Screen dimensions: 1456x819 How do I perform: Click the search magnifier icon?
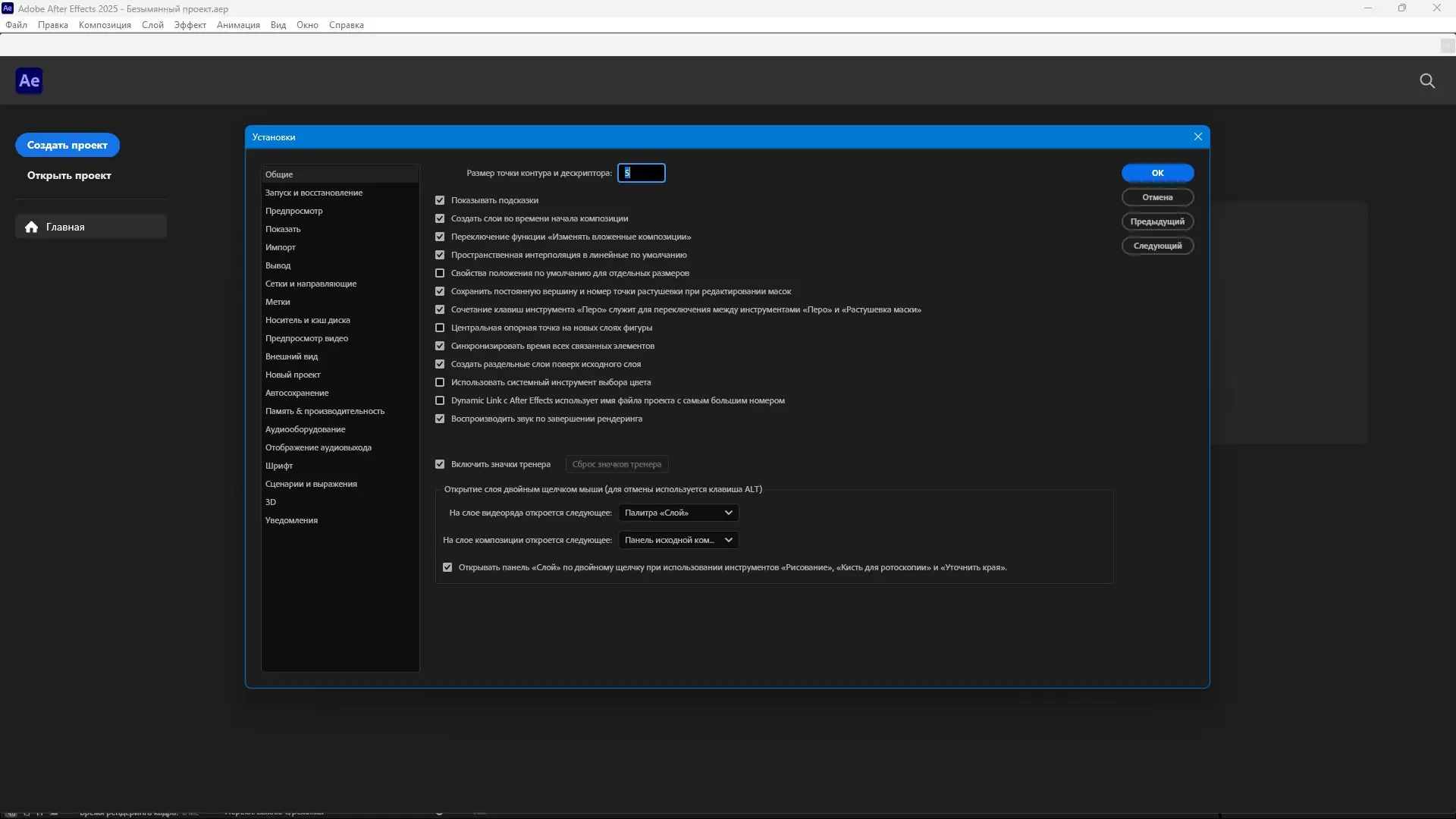1426,81
